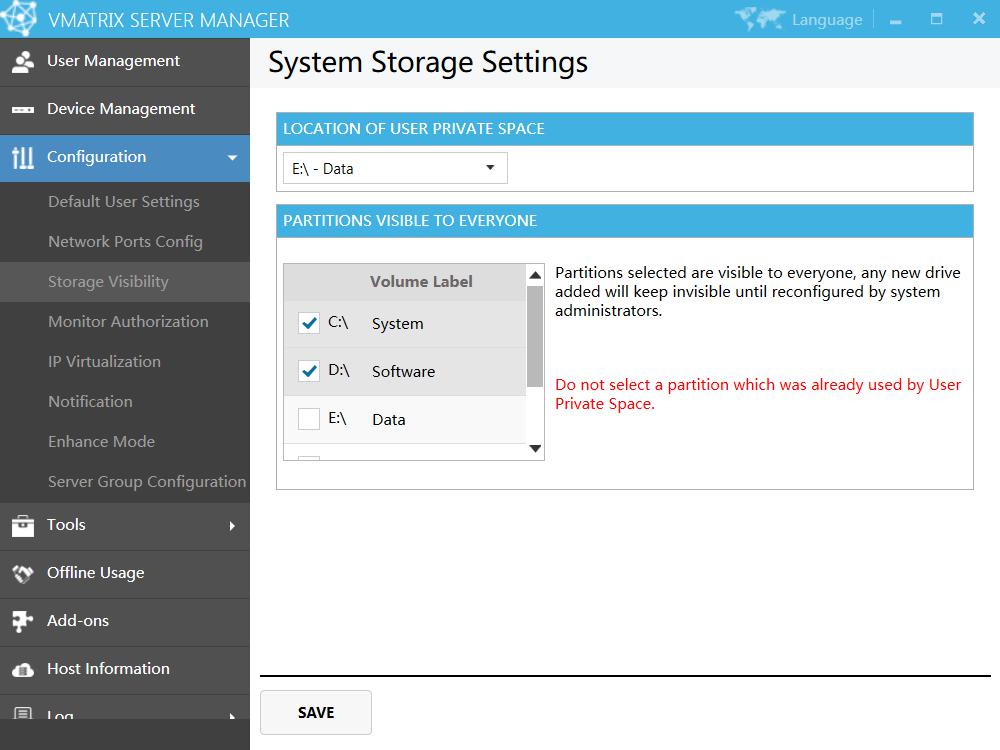1000x750 pixels.
Task: Click the Tools toolbox icon
Action: point(23,526)
